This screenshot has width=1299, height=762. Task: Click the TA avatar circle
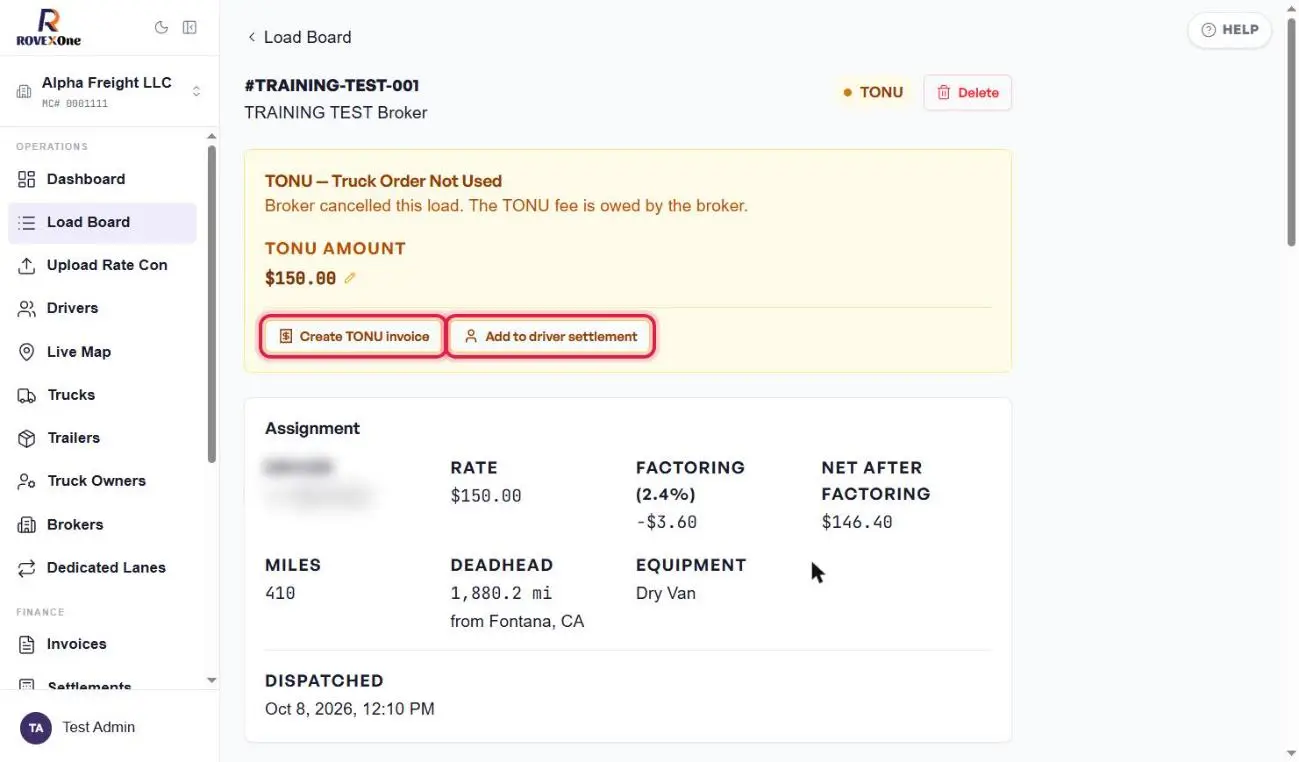36,728
